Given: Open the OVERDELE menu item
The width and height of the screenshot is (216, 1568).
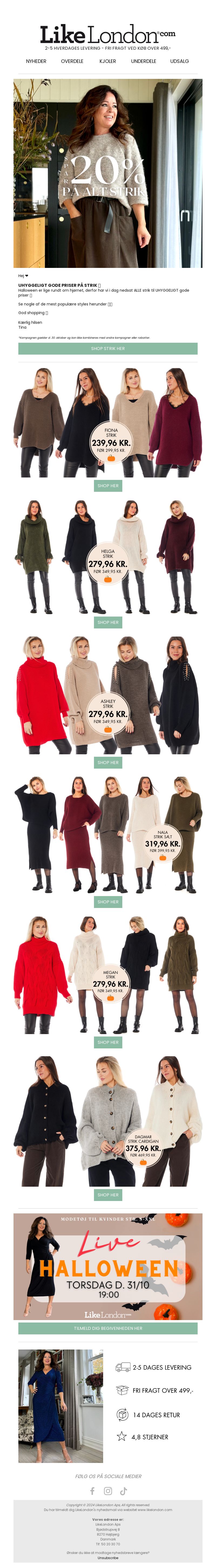Looking at the screenshot, I should point(72,62).
